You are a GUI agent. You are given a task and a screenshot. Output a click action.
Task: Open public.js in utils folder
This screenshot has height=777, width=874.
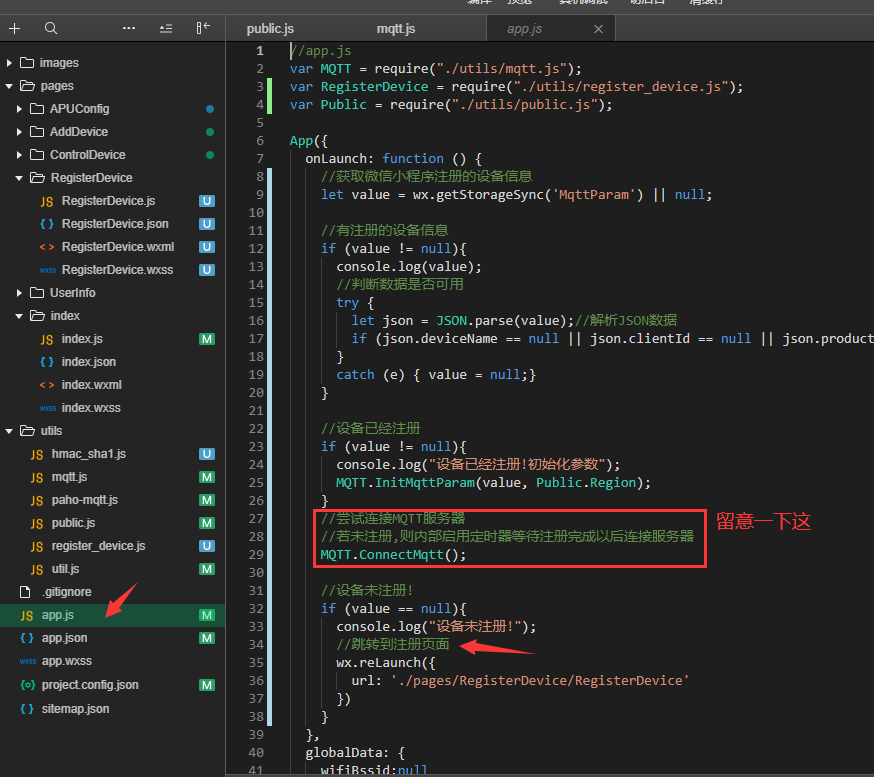[73, 523]
